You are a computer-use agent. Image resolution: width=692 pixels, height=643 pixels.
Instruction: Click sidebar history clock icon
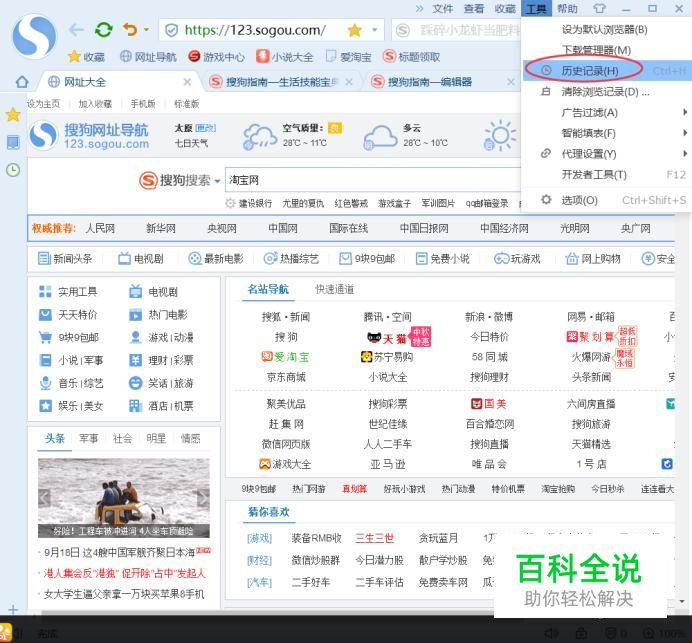[x=13, y=169]
